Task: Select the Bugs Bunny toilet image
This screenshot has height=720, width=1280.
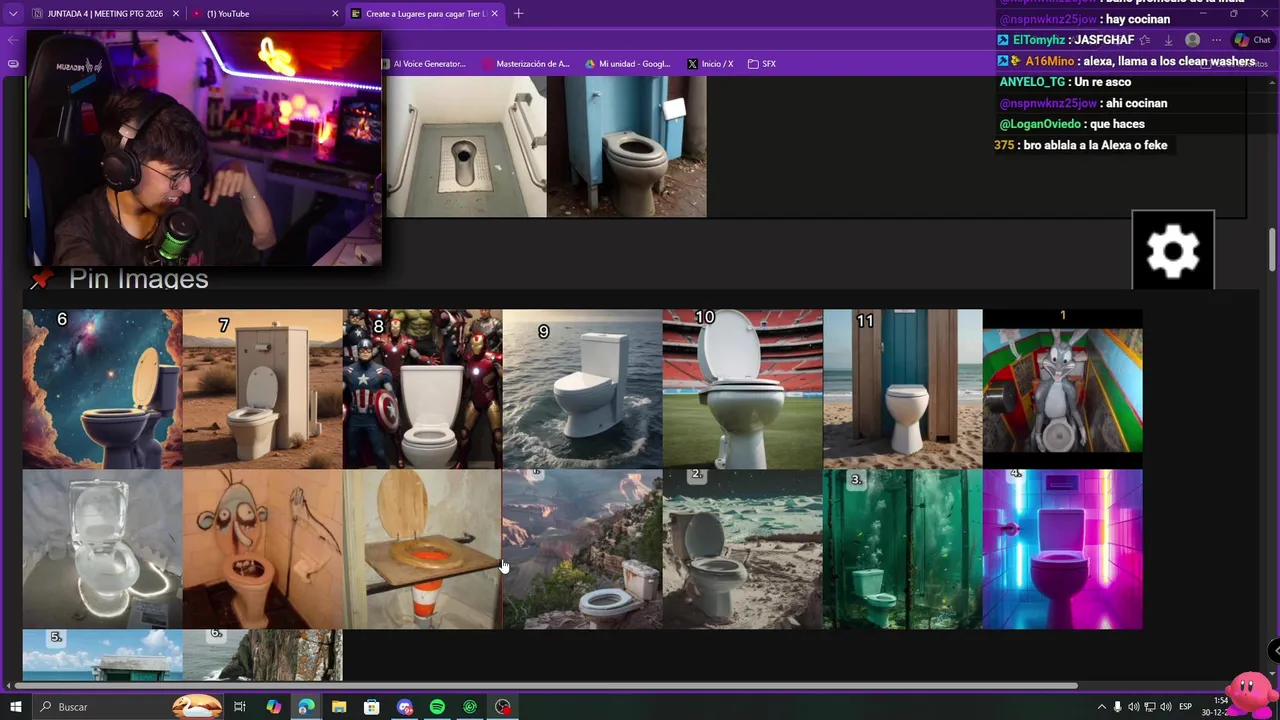Action: click(x=1063, y=389)
